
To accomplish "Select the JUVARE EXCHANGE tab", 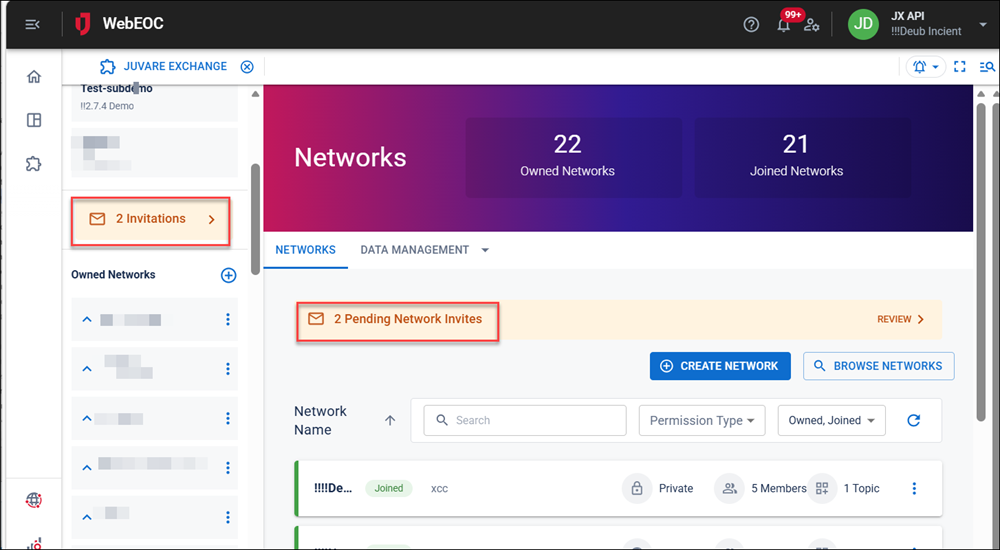I will 163,66.
